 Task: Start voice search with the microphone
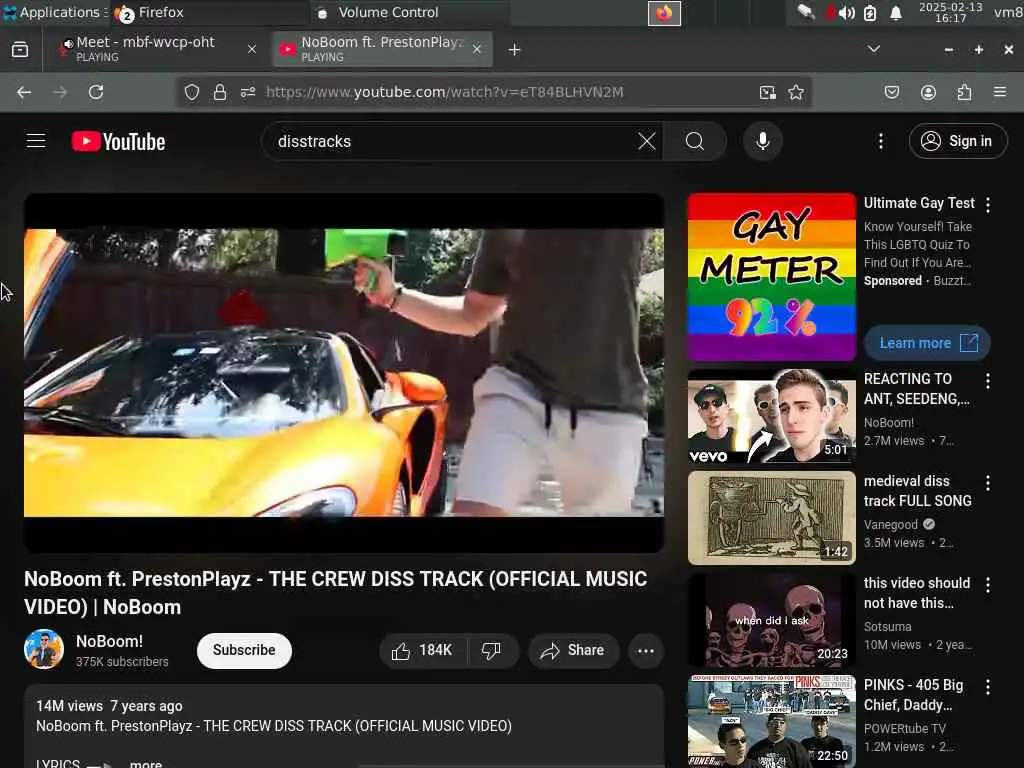tap(762, 141)
